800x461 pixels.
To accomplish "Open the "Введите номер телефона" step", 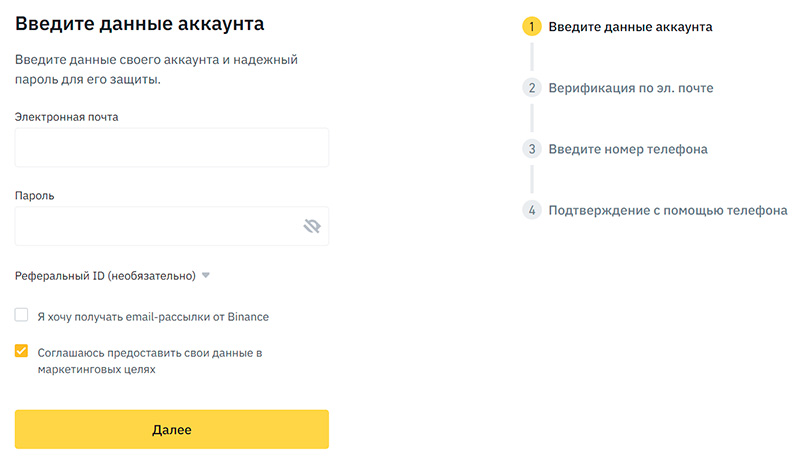I will click(627, 149).
